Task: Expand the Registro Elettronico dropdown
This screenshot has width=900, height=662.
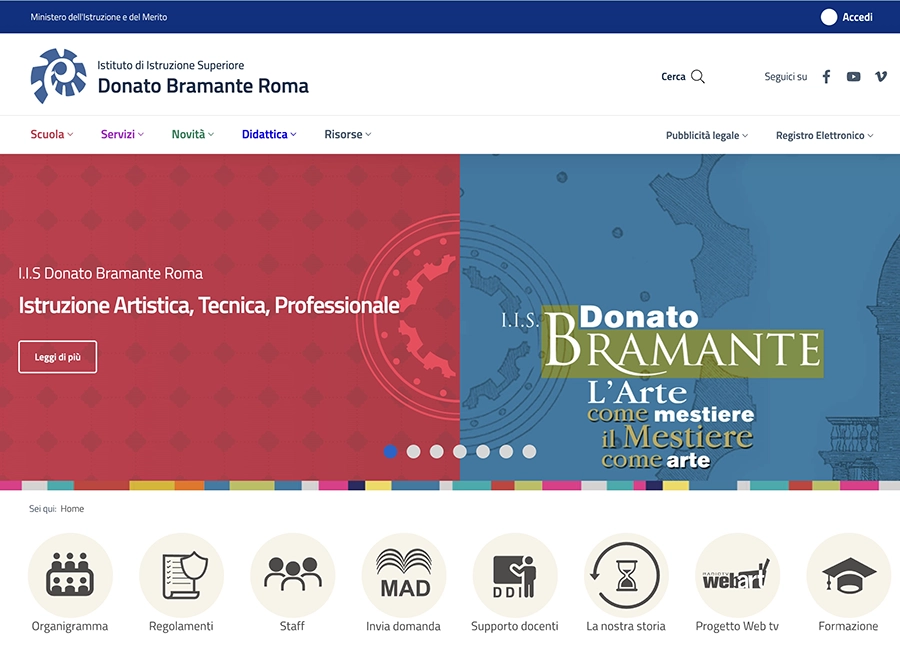Action: [x=825, y=136]
